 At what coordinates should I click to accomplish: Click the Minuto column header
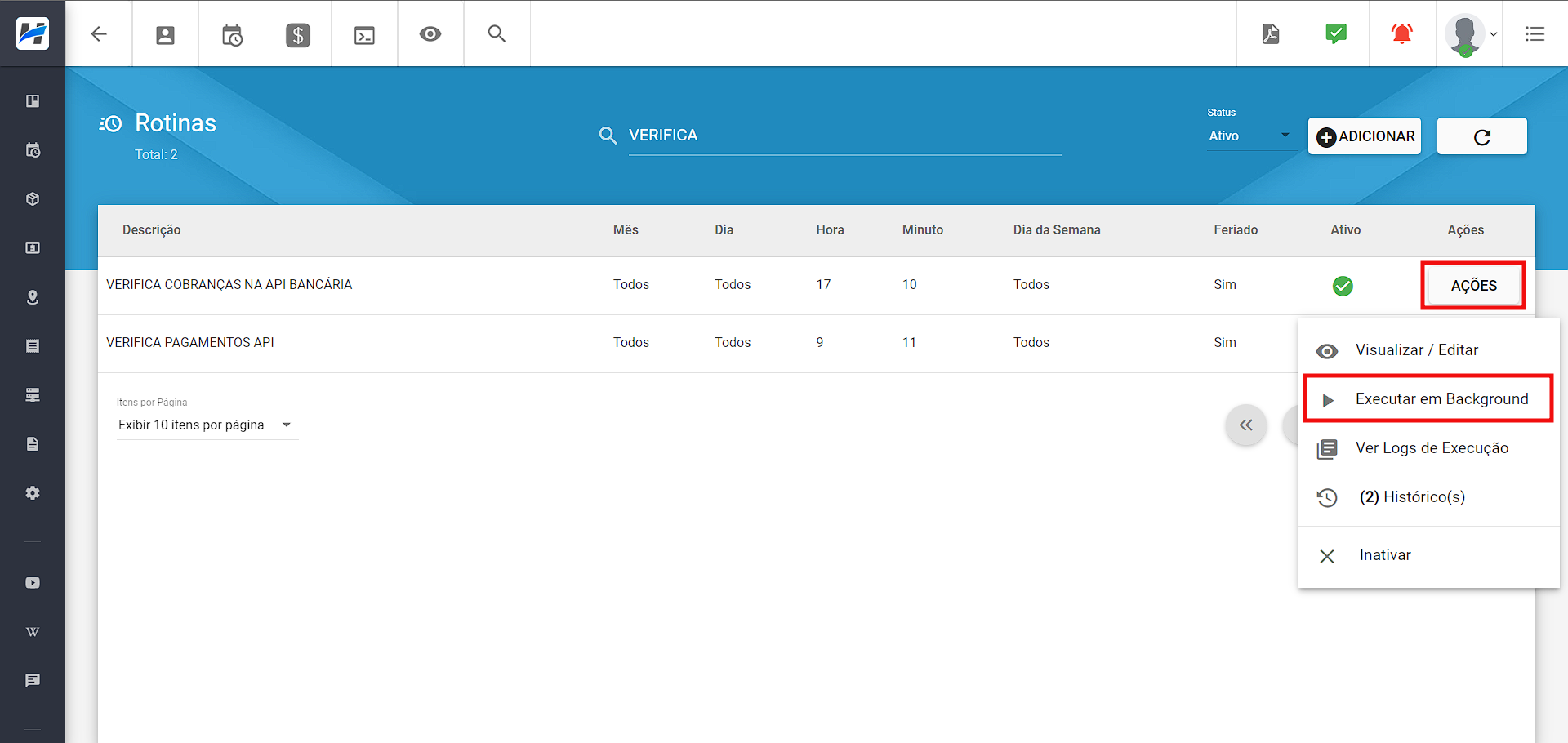(x=923, y=230)
